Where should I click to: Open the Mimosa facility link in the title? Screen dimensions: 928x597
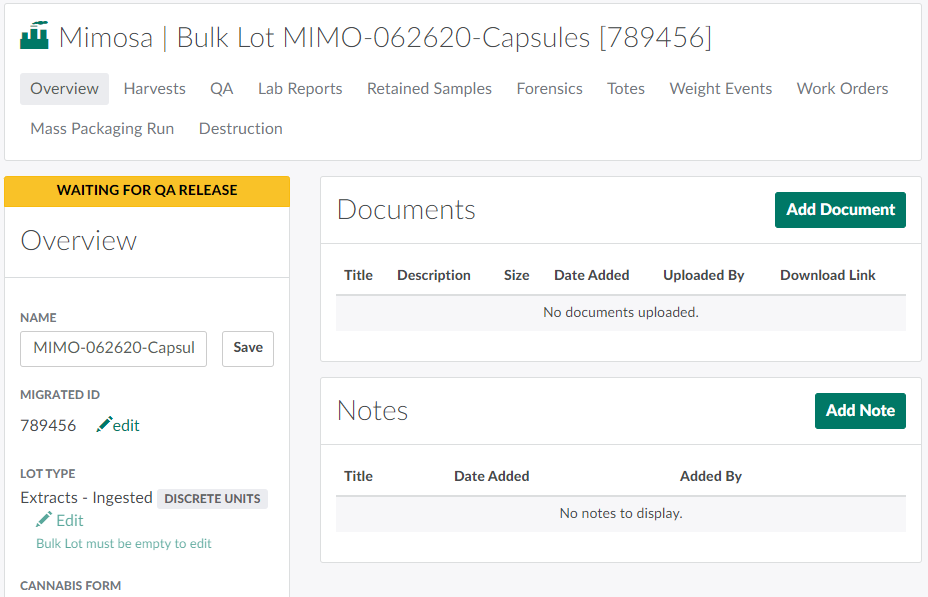click(105, 38)
